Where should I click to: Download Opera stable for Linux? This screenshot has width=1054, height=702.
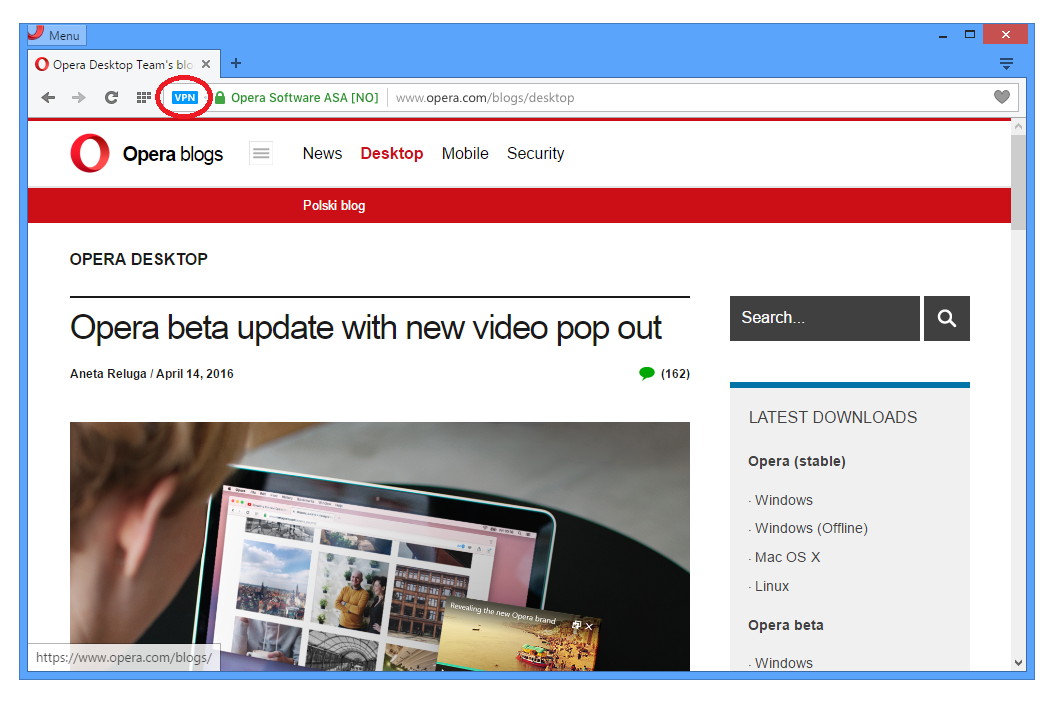click(x=772, y=586)
